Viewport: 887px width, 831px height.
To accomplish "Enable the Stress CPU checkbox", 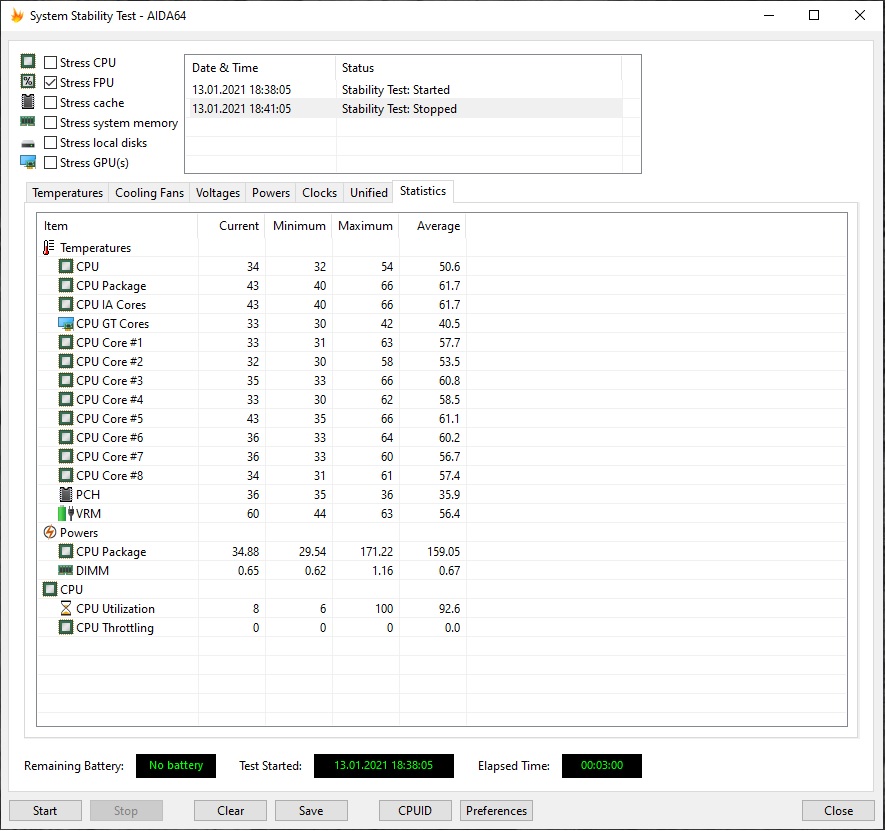I will pyautogui.click(x=50, y=62).
